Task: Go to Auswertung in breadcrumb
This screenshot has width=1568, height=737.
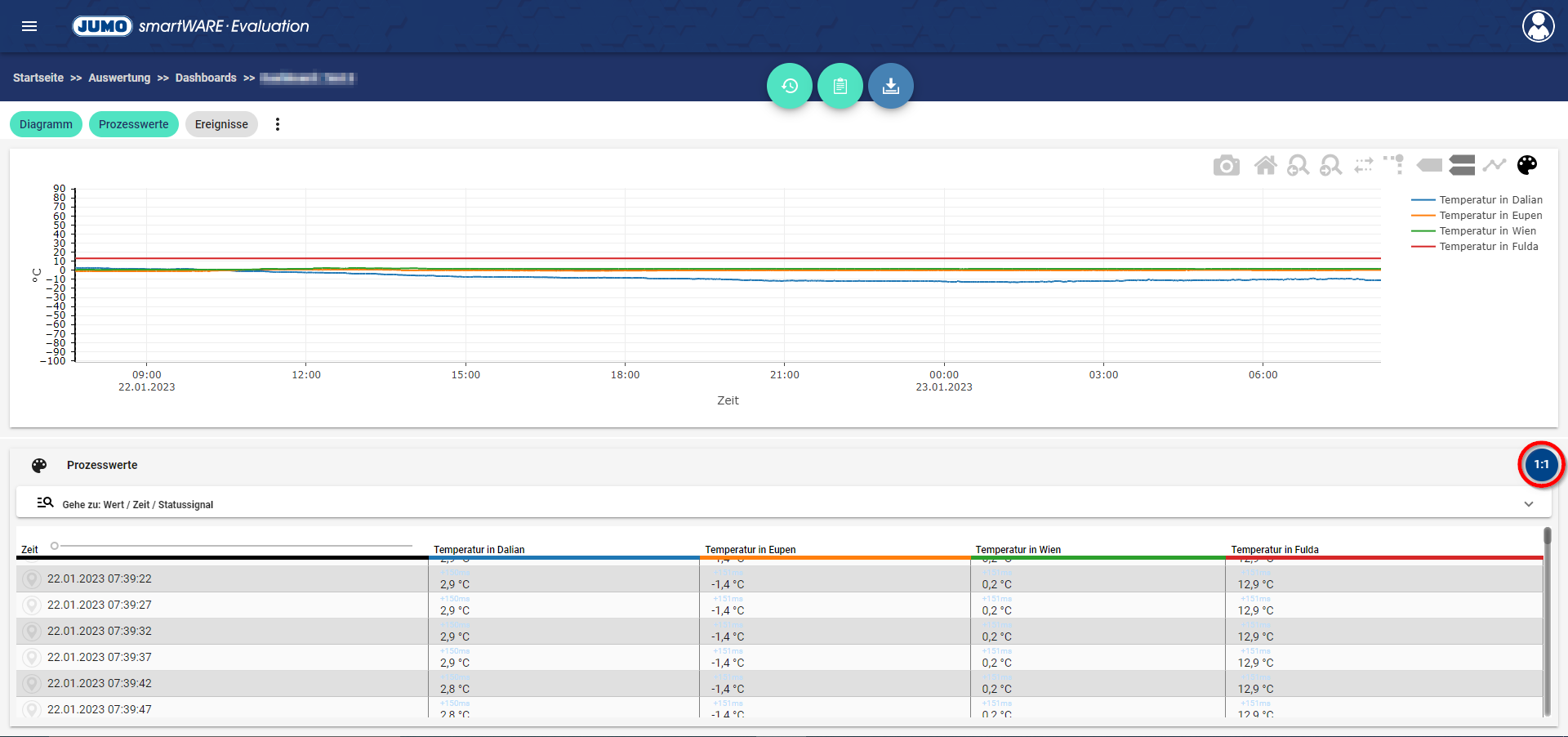Action: tap(119, 78)
